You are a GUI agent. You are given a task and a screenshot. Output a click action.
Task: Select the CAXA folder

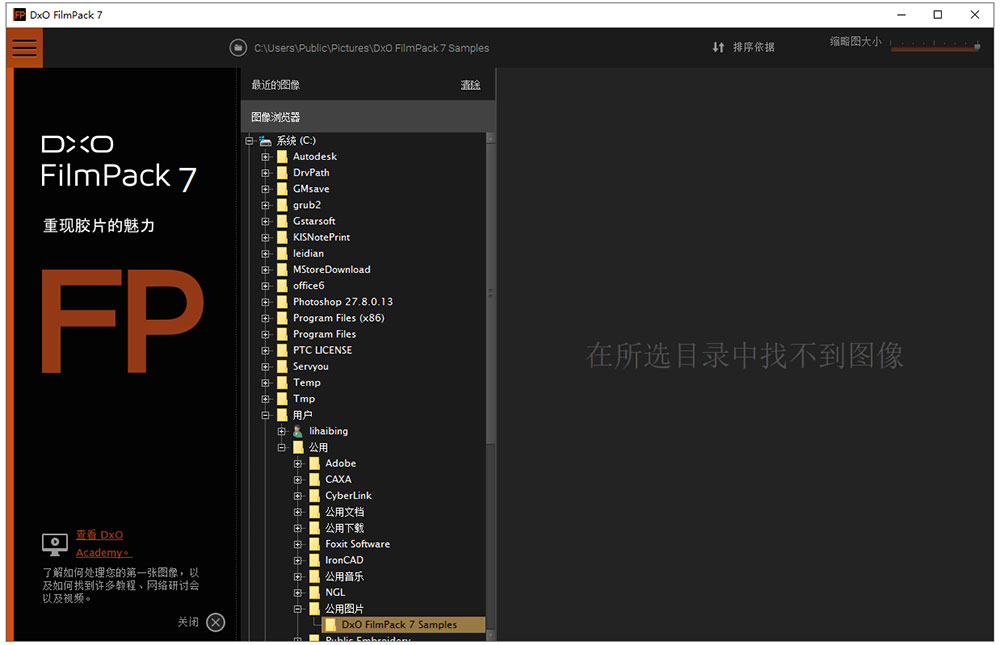click(x=338, y=479)
